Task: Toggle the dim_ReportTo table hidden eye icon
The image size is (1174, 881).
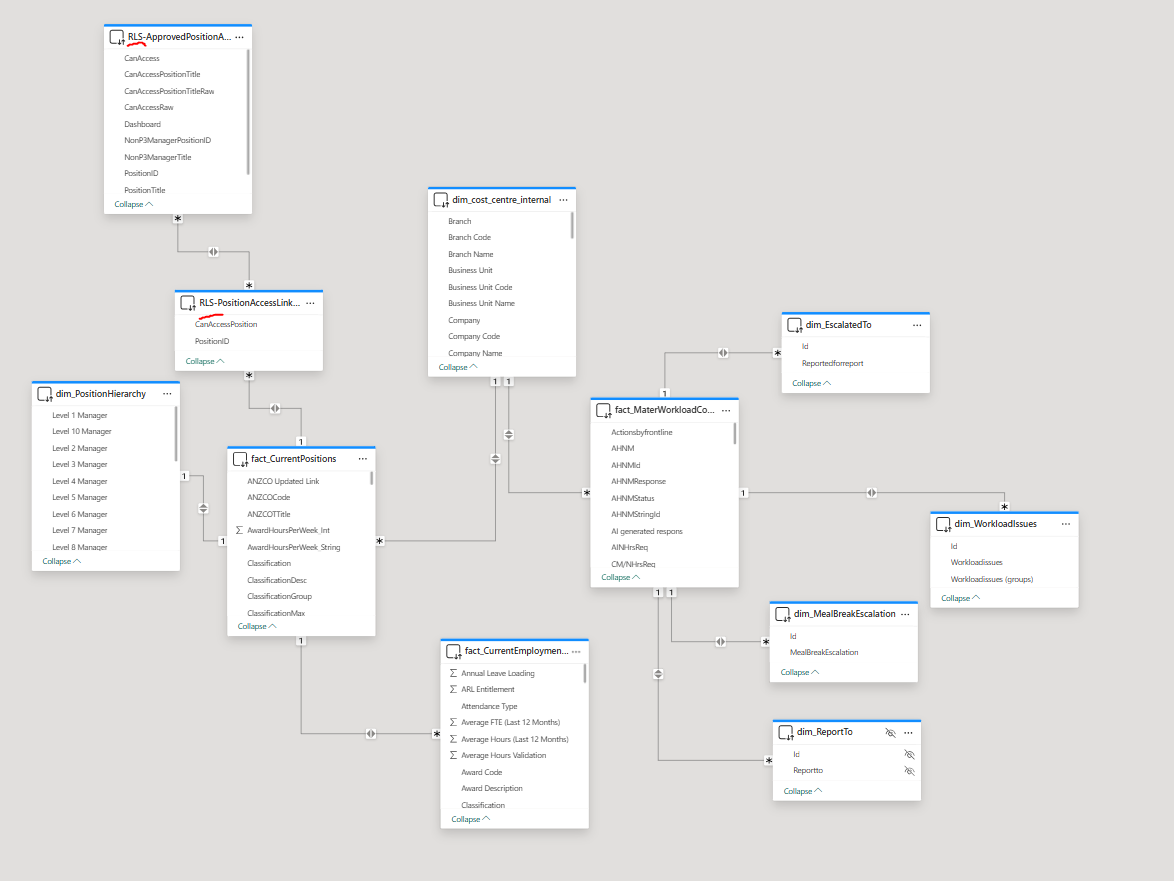Action: coord(890,733)
